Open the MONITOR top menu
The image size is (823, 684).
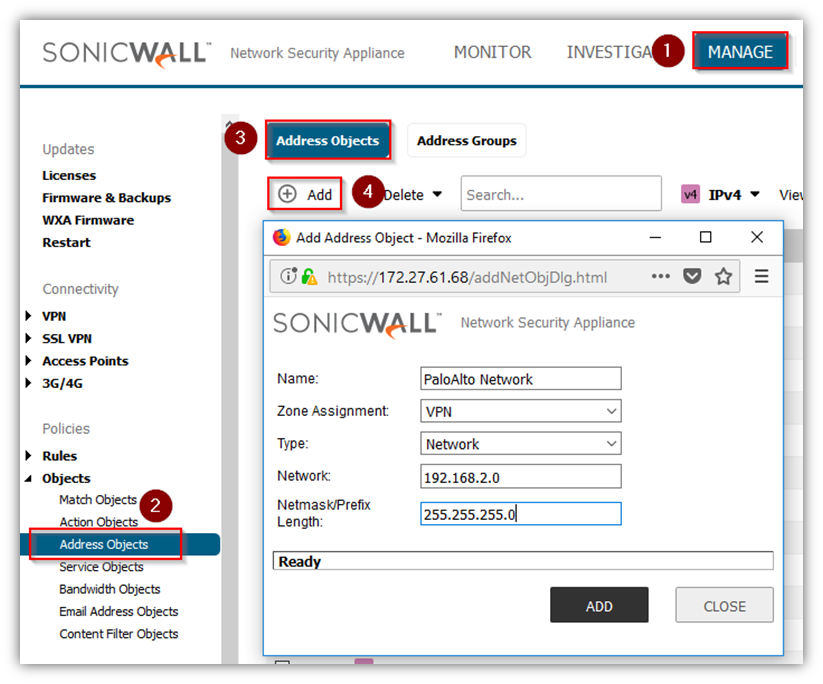click(492, 52)
